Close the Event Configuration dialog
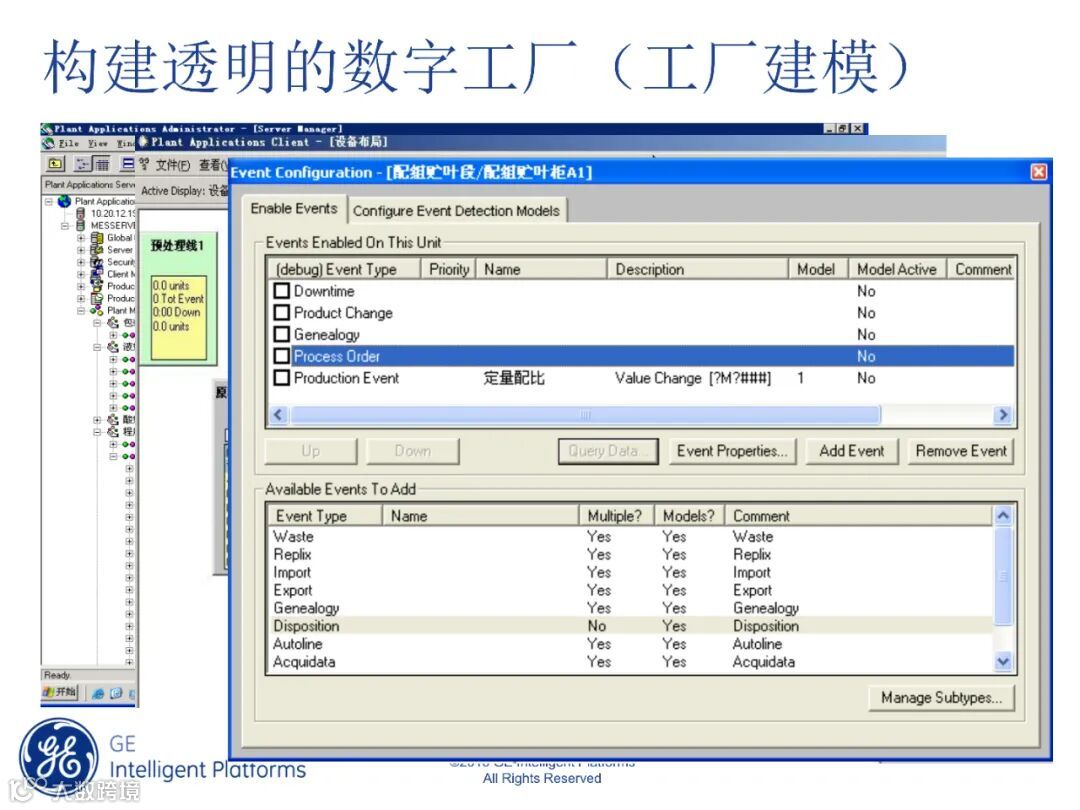 pyautogui.click(x=1038, y=172)
